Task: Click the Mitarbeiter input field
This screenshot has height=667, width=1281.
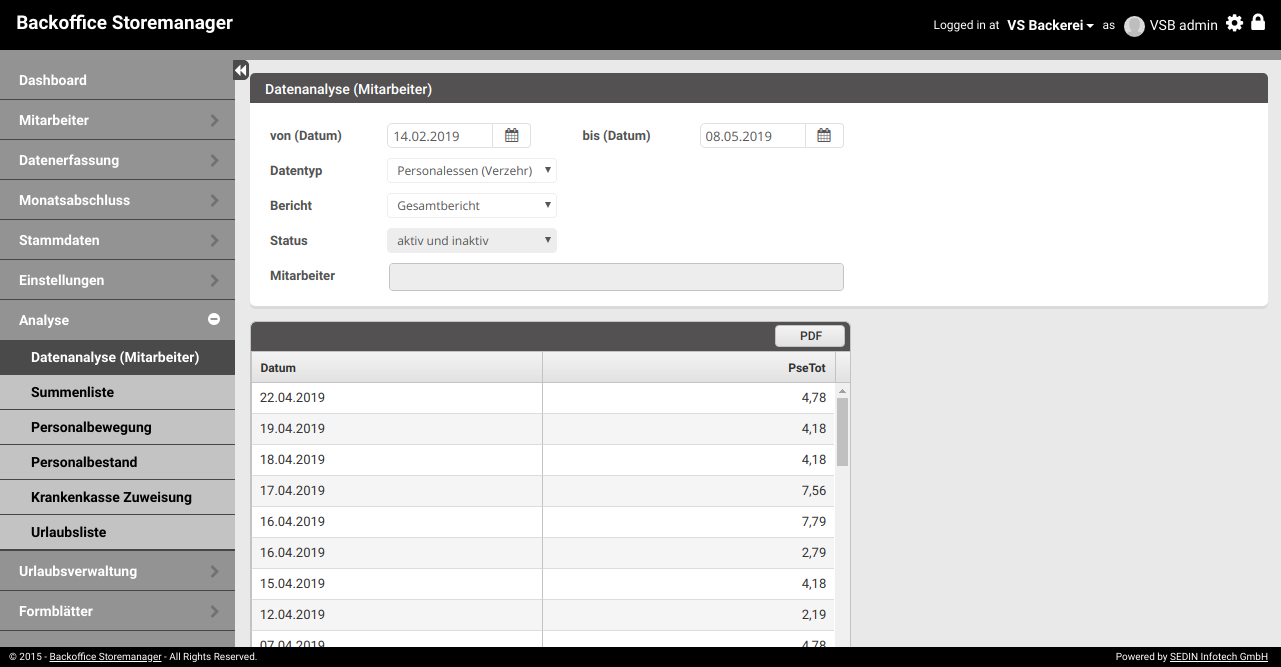Action: click(616, 277)
